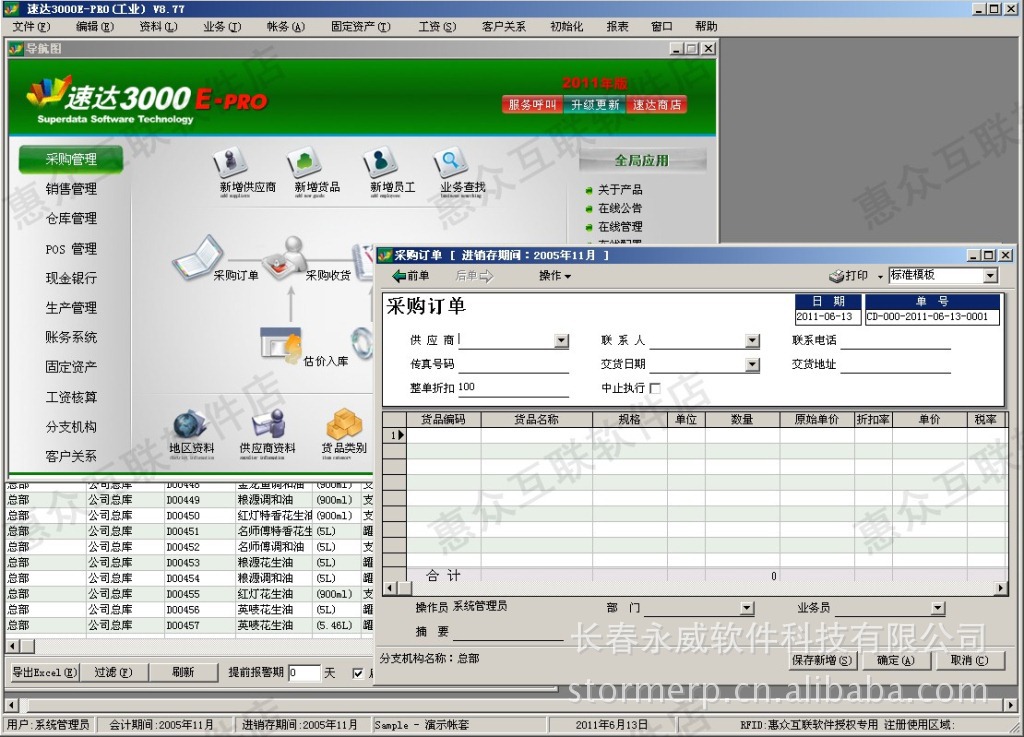This screenshot has height=737, width=1024.
Task: Confirm the order with 确定(A)
Action: (895, 661)
